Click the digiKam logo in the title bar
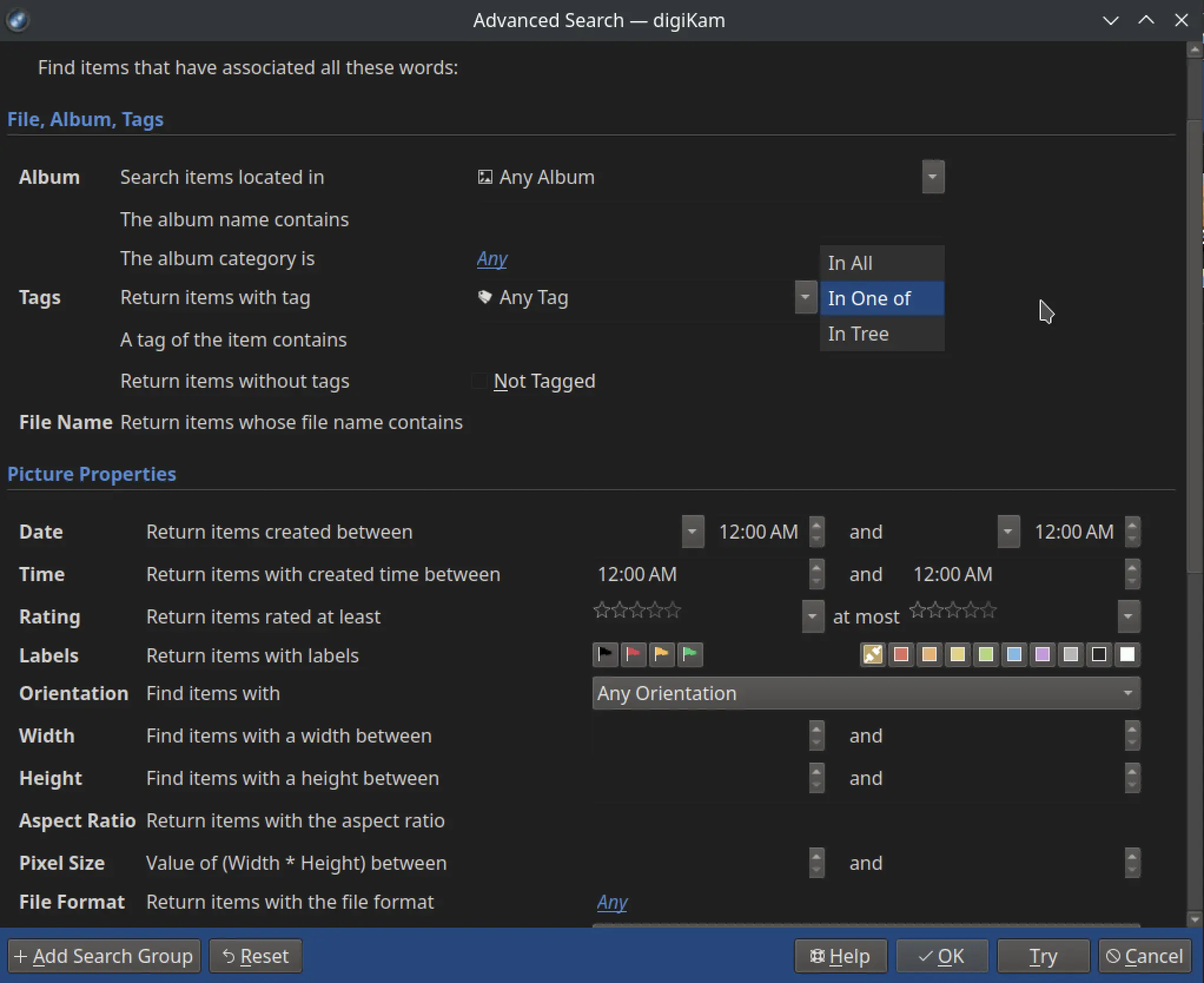 click(x=18, y=19)
